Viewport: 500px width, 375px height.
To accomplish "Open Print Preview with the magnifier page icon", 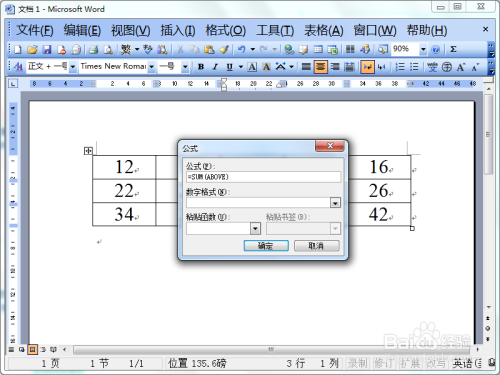I will click(x=108, y=50).
